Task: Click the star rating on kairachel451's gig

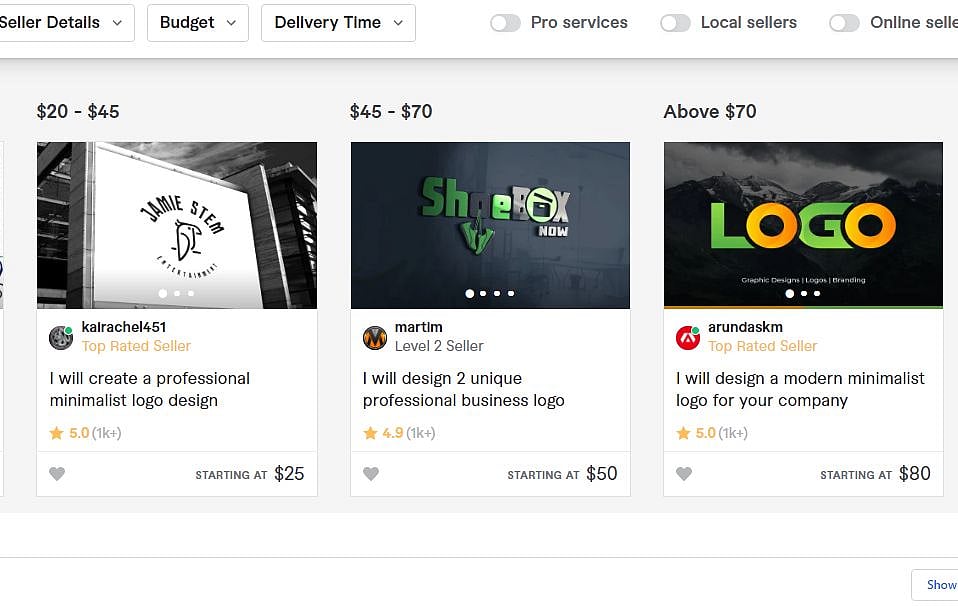Action: click(x=57, y=433)
